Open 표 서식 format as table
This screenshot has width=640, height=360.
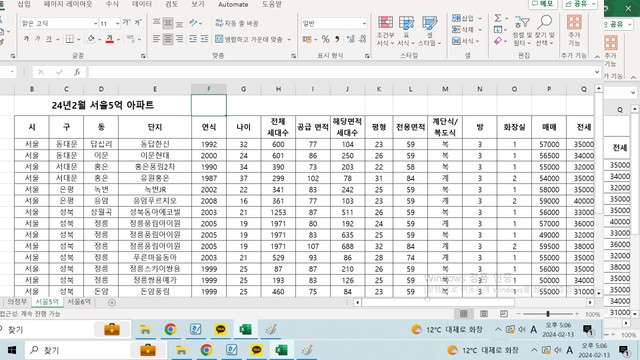[x=406, y=31]
